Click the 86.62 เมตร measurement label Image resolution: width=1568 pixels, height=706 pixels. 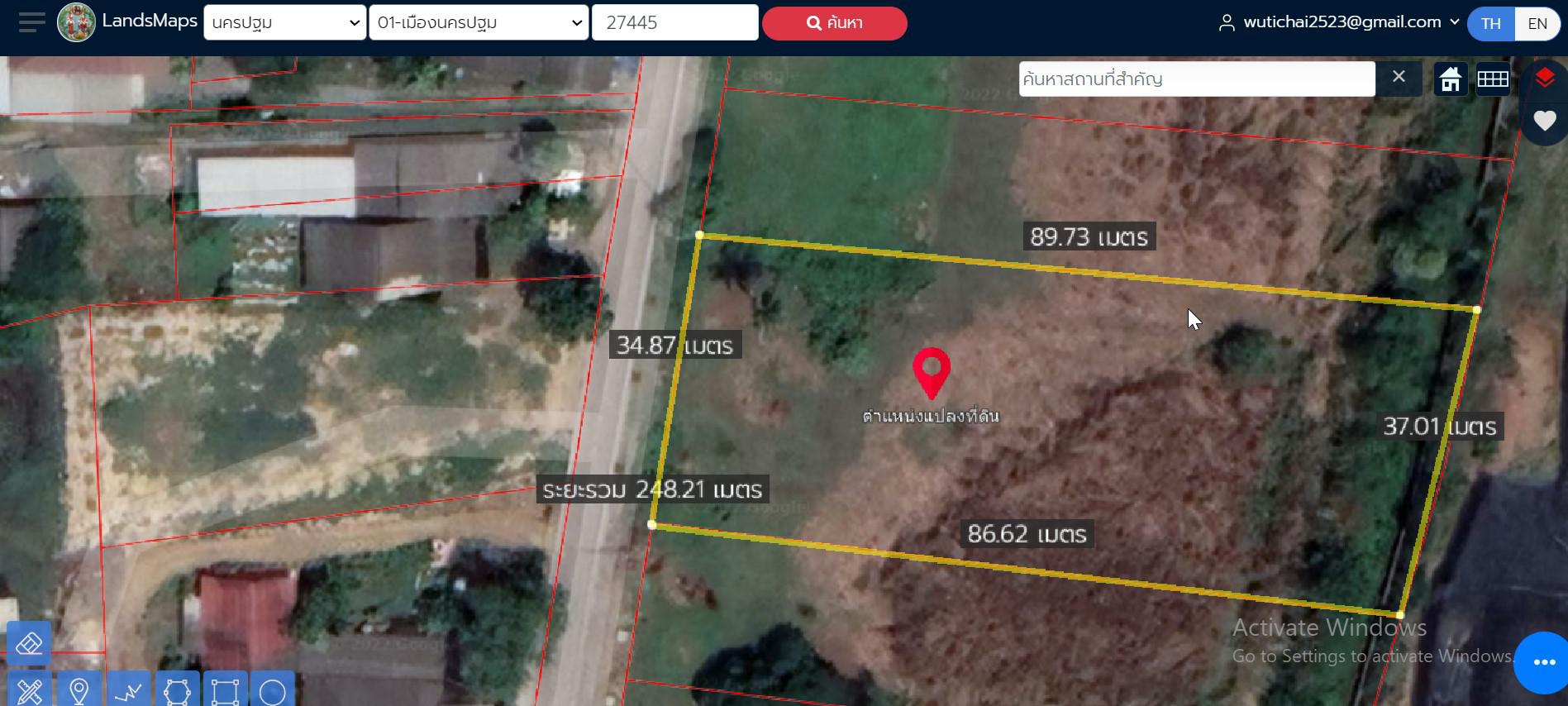(1027, 533)
